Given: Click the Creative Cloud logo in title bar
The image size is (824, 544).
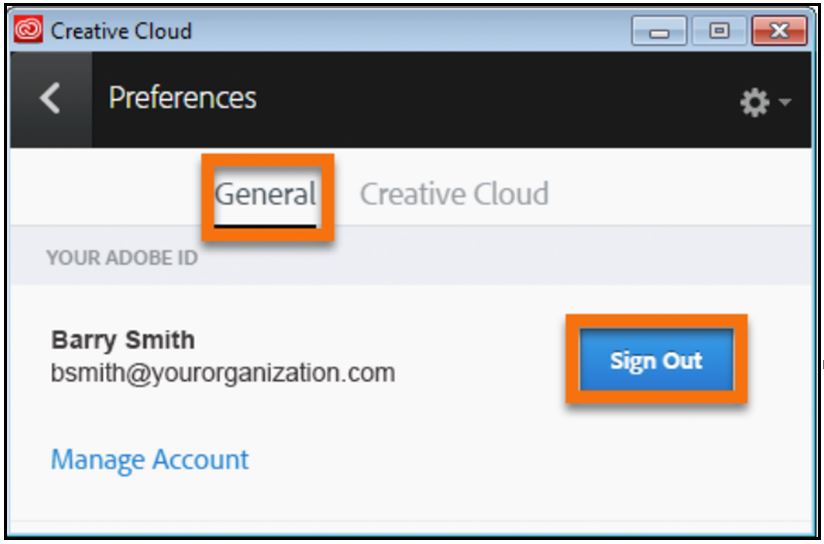Looking at the screenshot, I should (29, 29).
